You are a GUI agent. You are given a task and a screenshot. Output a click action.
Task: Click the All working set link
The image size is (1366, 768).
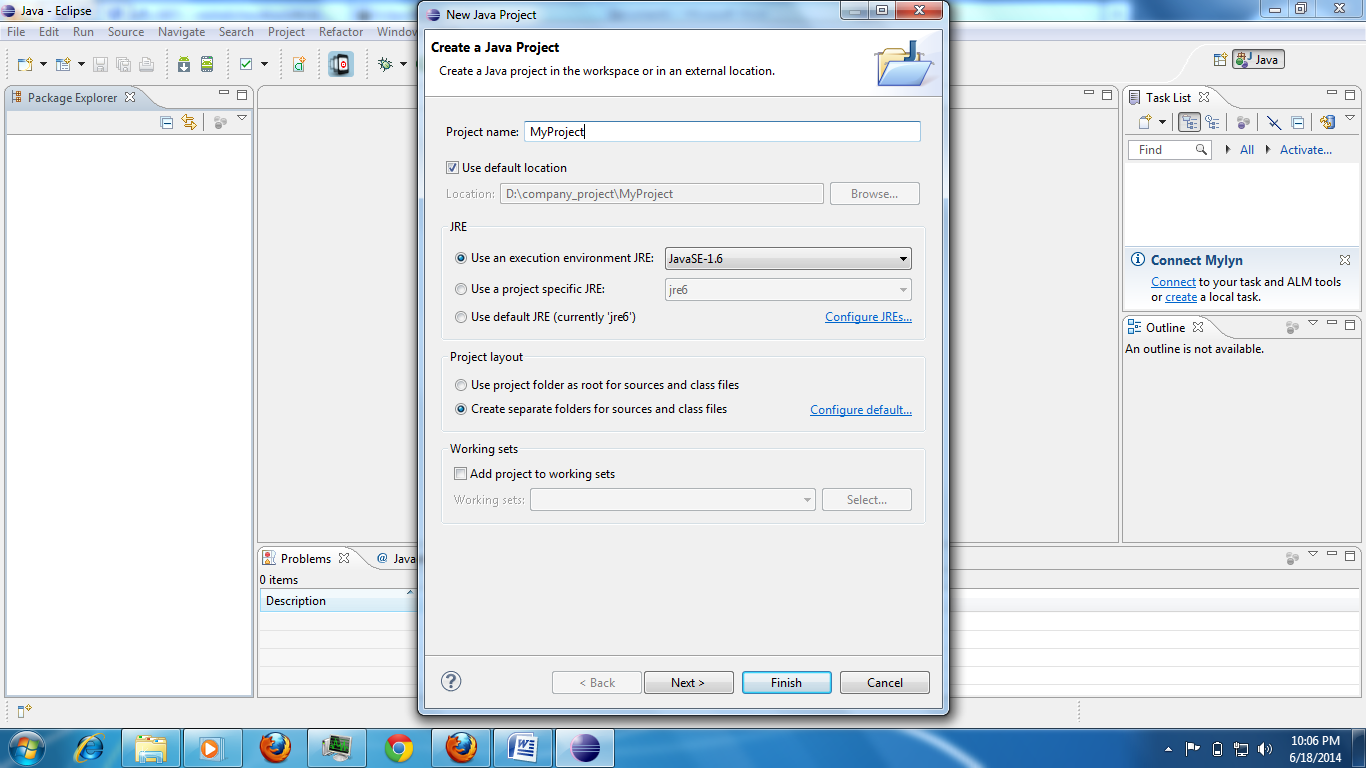coord(1247,150)
